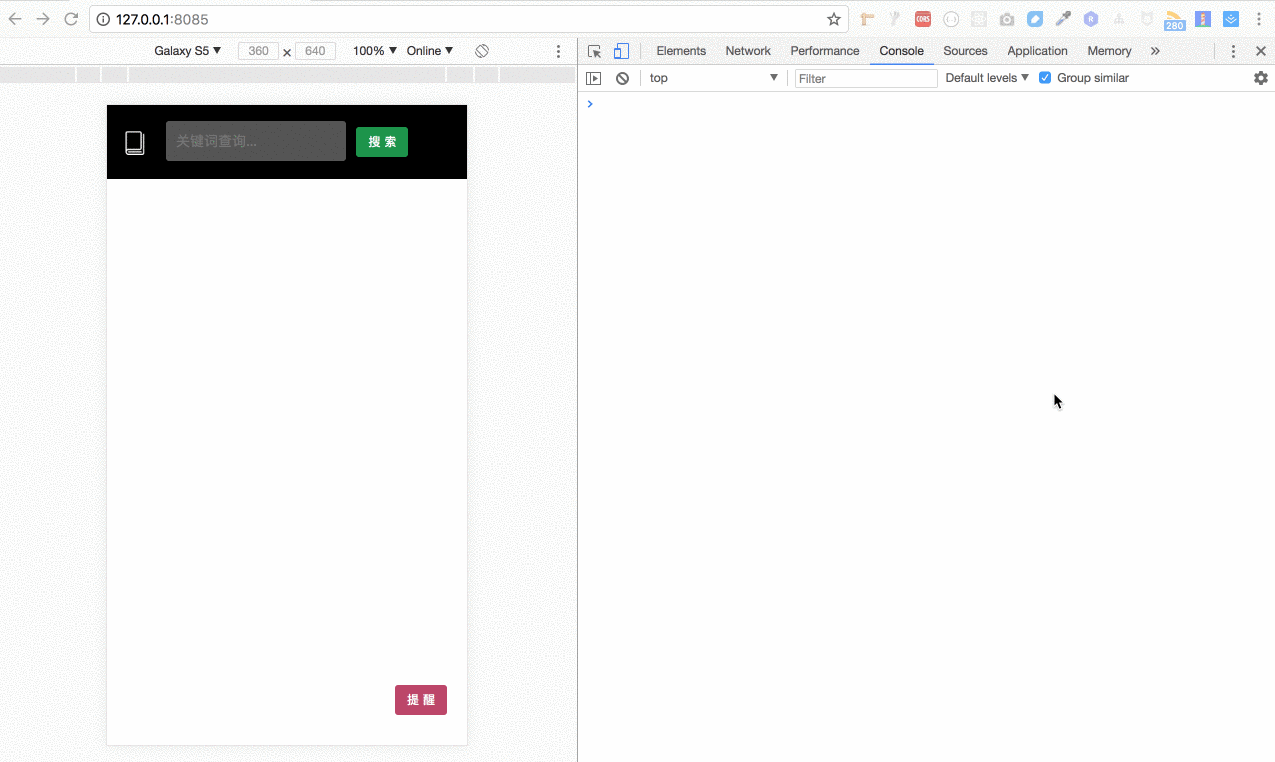
Task: Click the red 提醒 button
Action: 421,700
